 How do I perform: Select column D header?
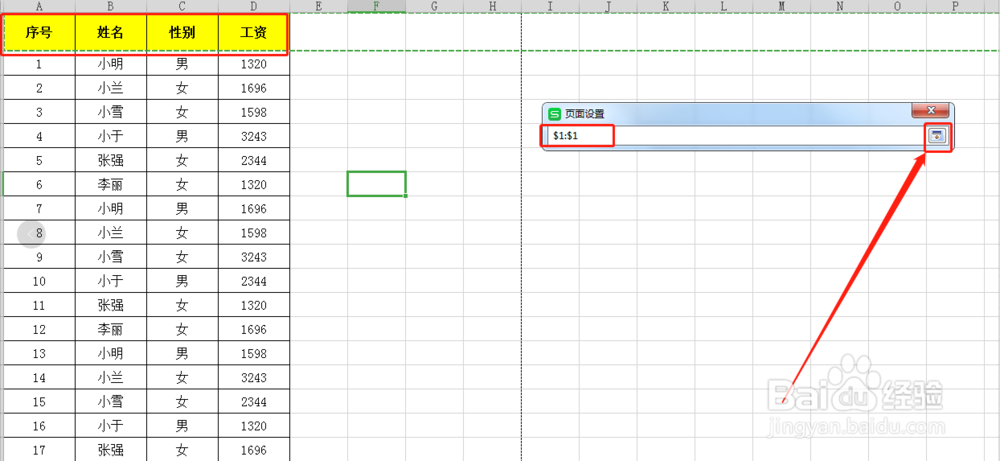[254, 6]
